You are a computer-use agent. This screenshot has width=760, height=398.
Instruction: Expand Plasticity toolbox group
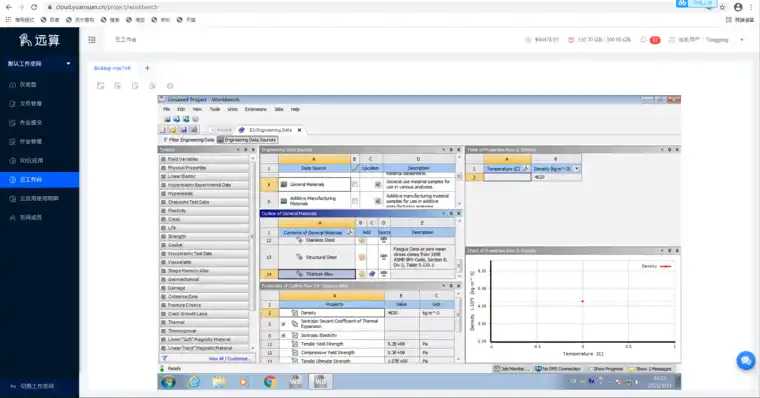[163, 211]
